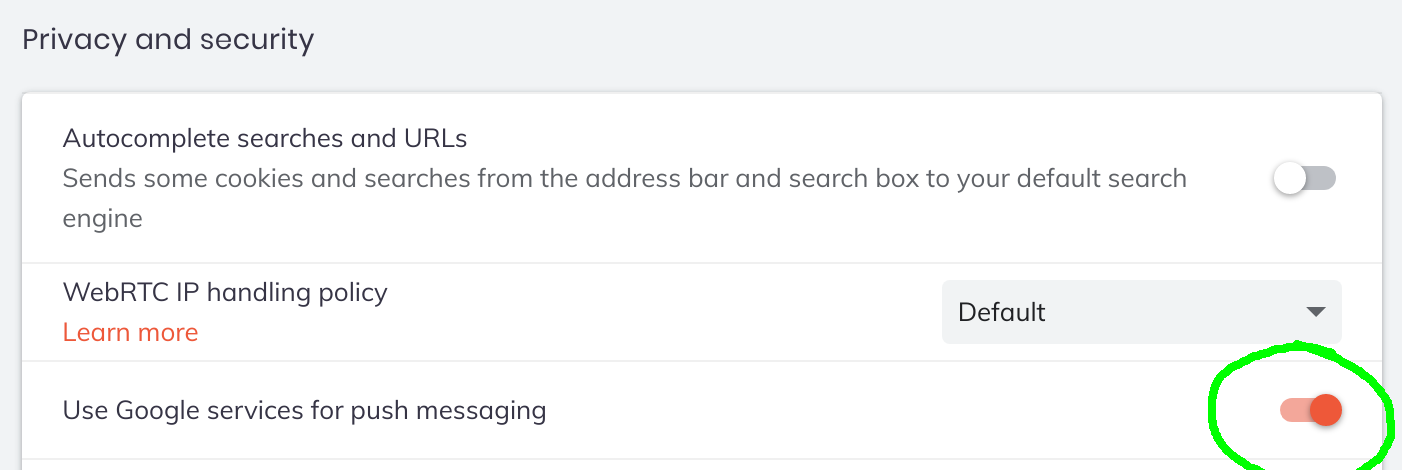1402x470 pixels.
Task: Enable the Autocomplete searches and URLs toggle
Action: point(1304,179)
